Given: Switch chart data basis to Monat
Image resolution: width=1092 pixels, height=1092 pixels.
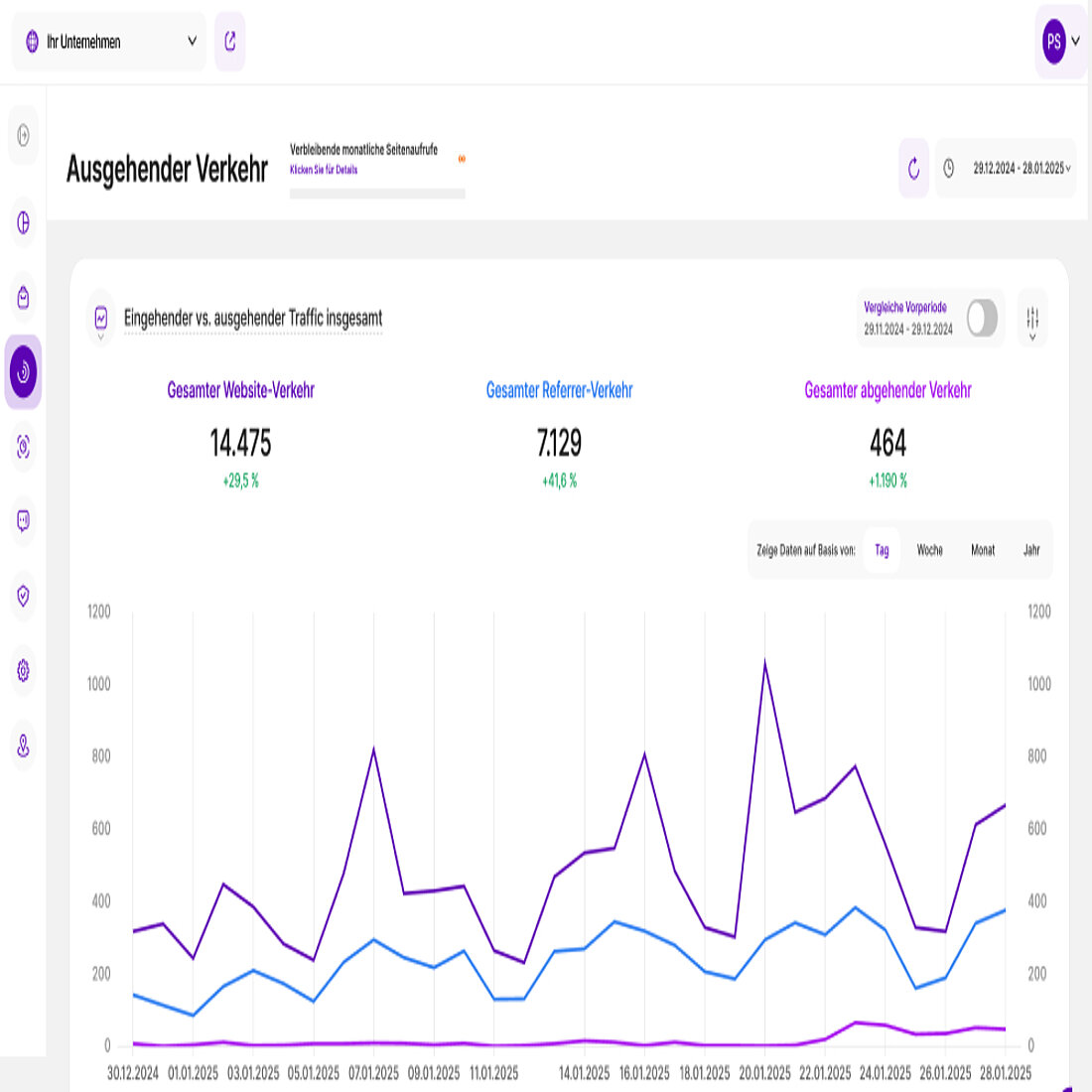Looking at the screenshot, I should coord(982,550).
